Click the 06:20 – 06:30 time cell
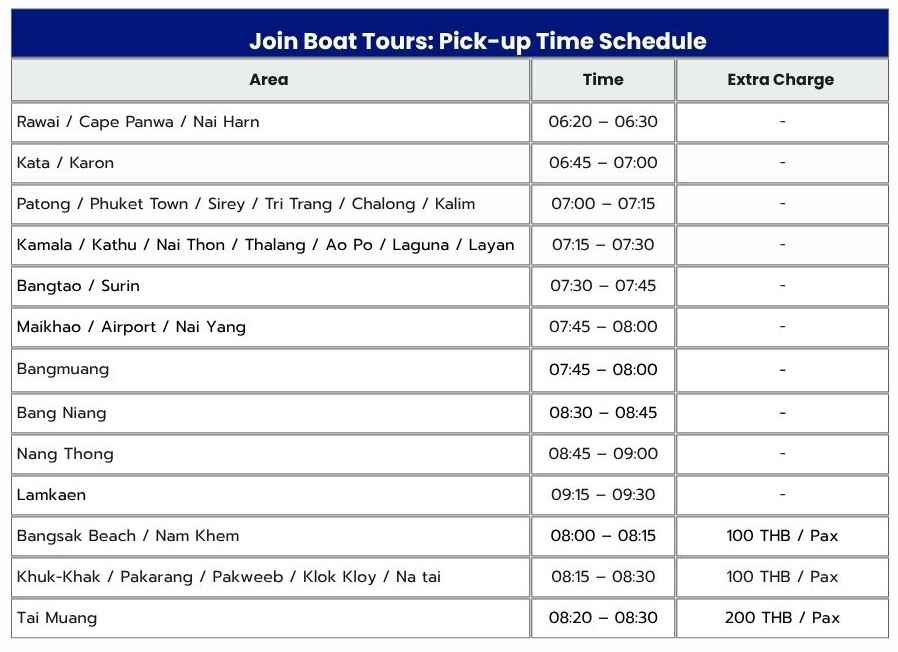Viewport: 898px width, 652px height. point(603,122)
